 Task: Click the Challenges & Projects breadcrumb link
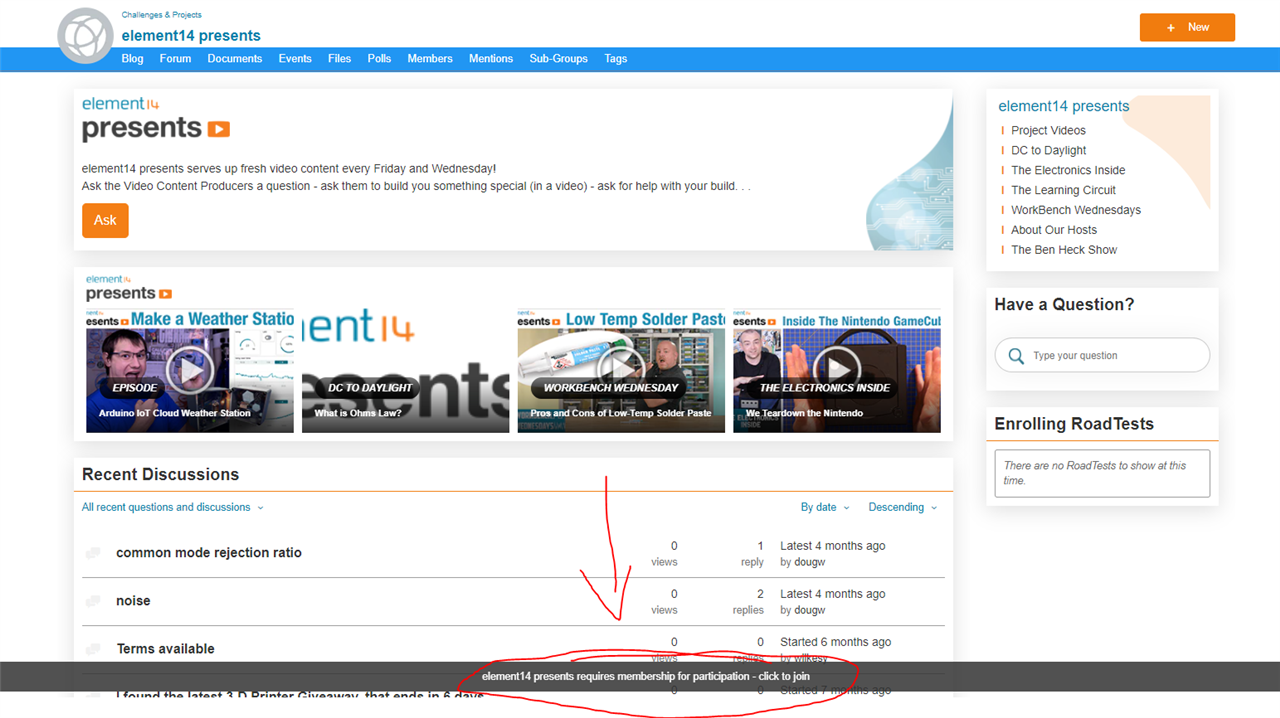pyautogui.click(x=161, y=15)
